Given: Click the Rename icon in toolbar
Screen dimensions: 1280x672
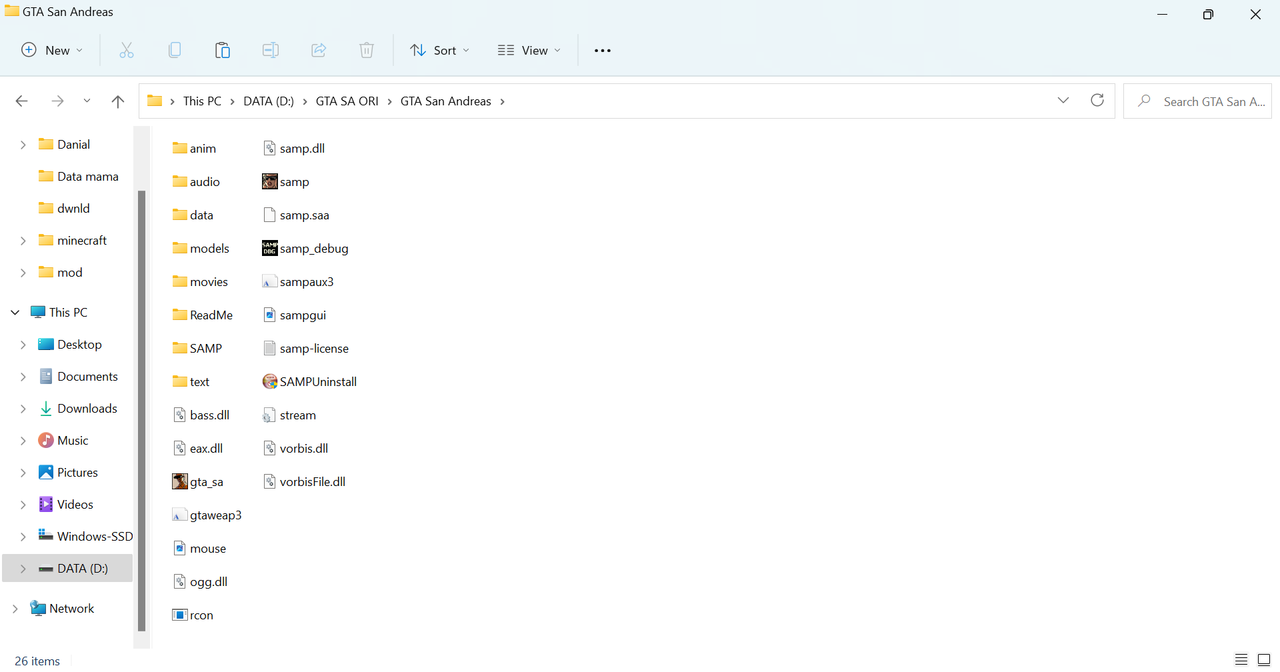Looking at the screenshot, I should tap(270, 50).
